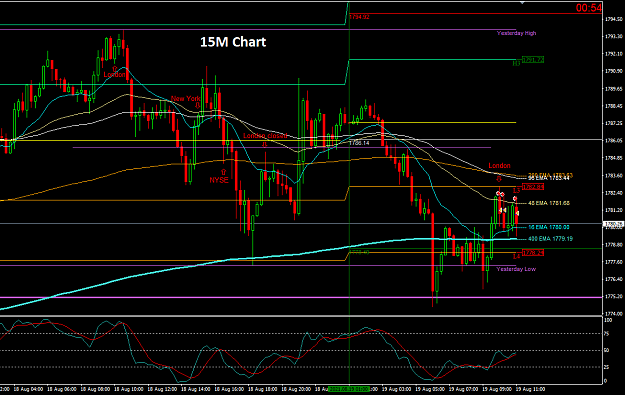Click the arrow marker above the NYSE label

pyautogui.click(x=224, y=172)
